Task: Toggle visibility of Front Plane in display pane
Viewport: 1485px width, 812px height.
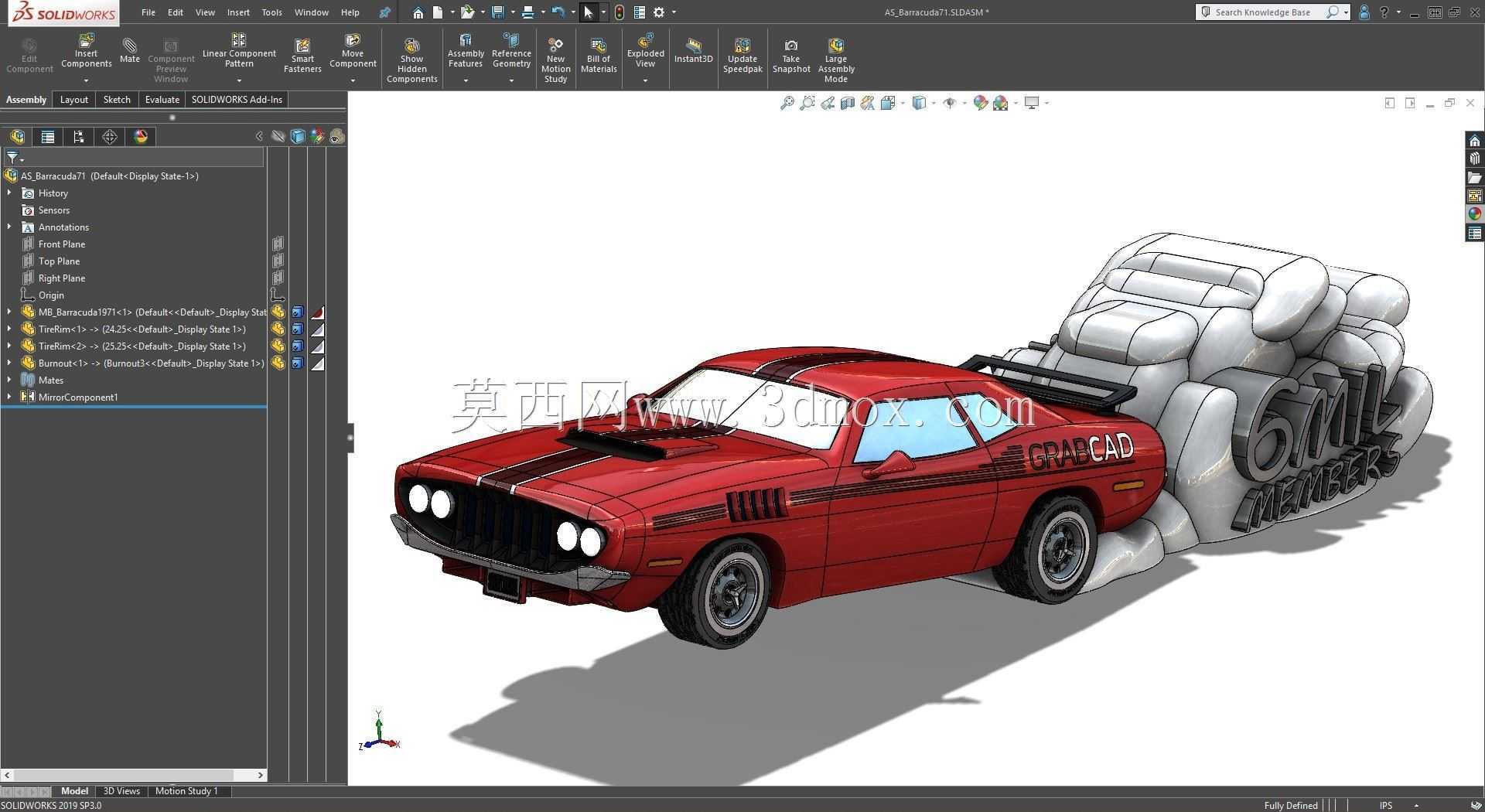Action: [x=278, y=244]
